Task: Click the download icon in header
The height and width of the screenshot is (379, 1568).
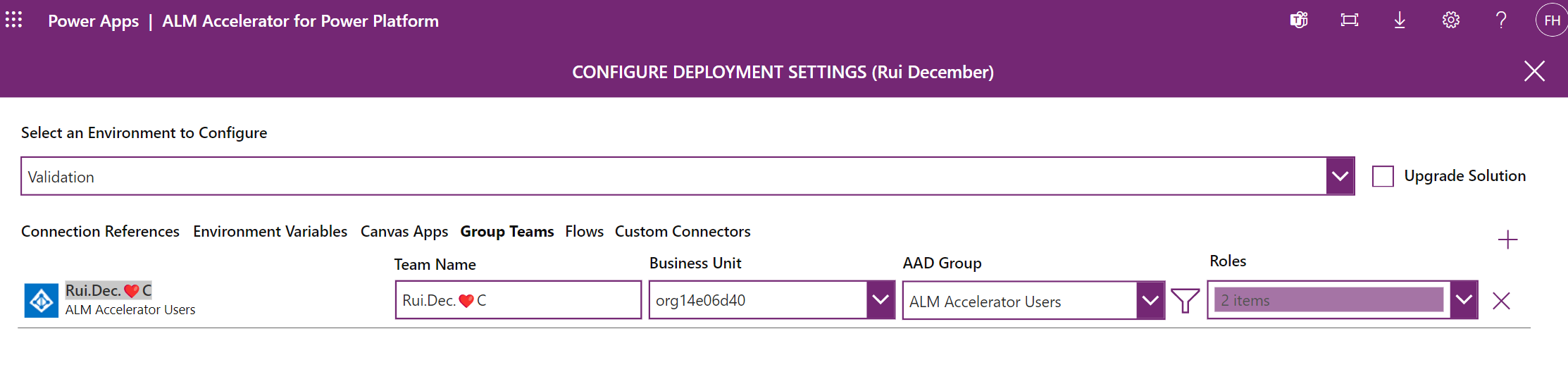Action: coord(1400,20)
